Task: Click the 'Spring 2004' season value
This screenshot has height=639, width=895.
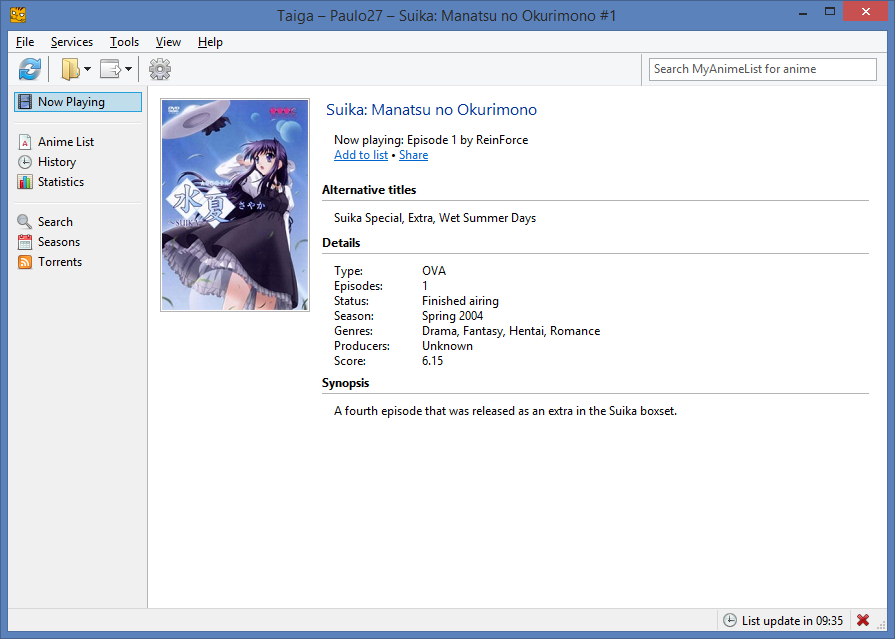Action: [453, 316]
